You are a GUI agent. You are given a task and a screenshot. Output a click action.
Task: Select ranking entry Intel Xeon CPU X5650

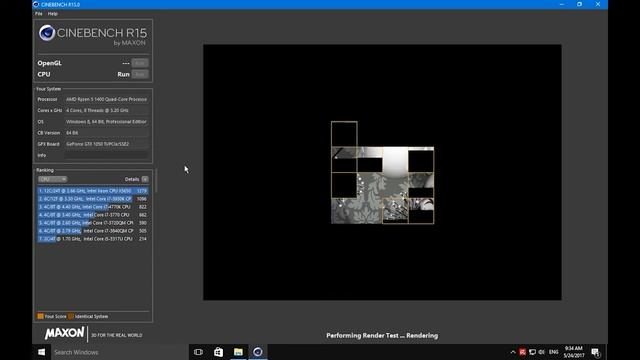coord(93,191)
